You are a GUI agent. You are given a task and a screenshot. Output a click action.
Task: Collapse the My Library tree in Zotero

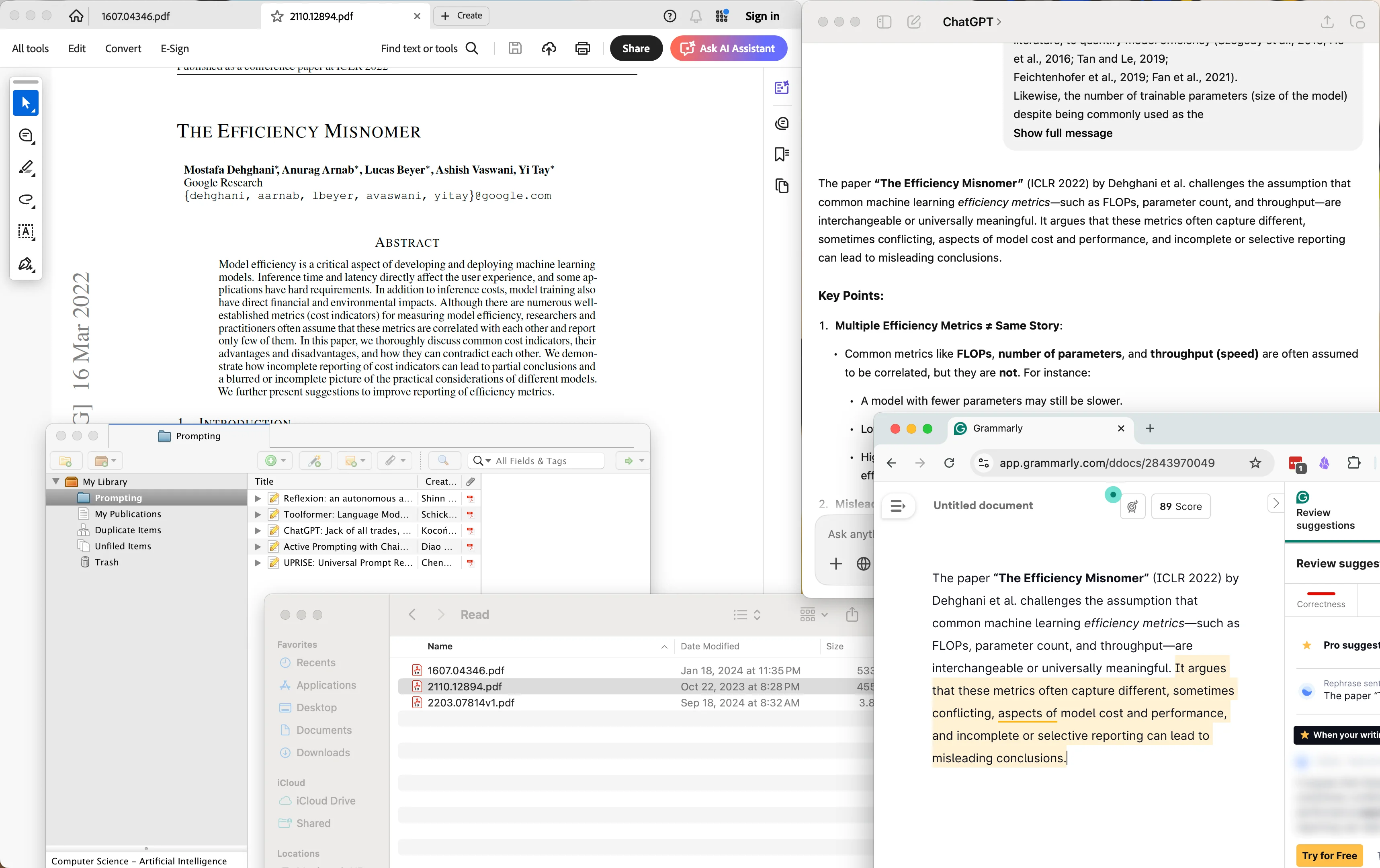(x=56, y=481)
